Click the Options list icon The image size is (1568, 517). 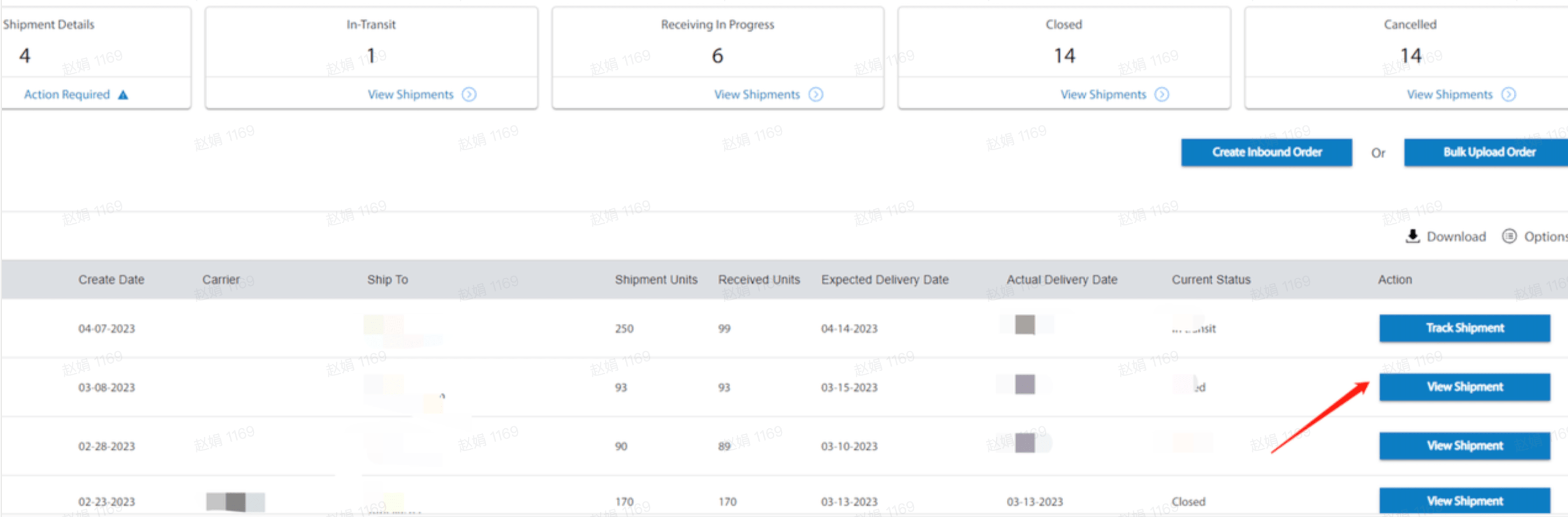point(1509,236)
